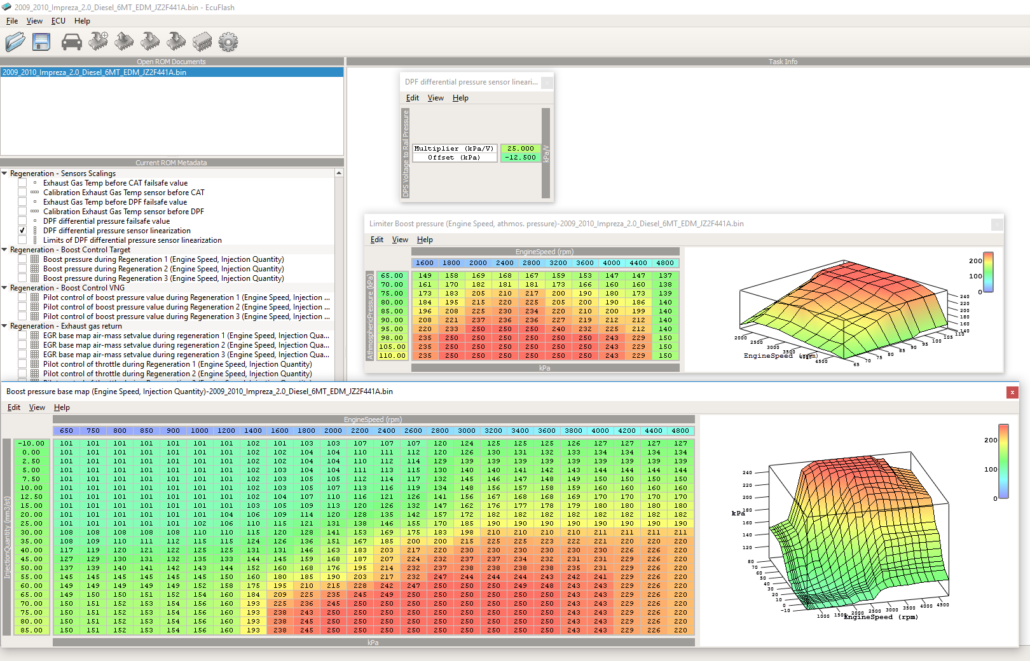The width and height of the screenshot is (1030, 661).
Task: Click the Multiplier value 25.000 cell
Action: (521, 148)
